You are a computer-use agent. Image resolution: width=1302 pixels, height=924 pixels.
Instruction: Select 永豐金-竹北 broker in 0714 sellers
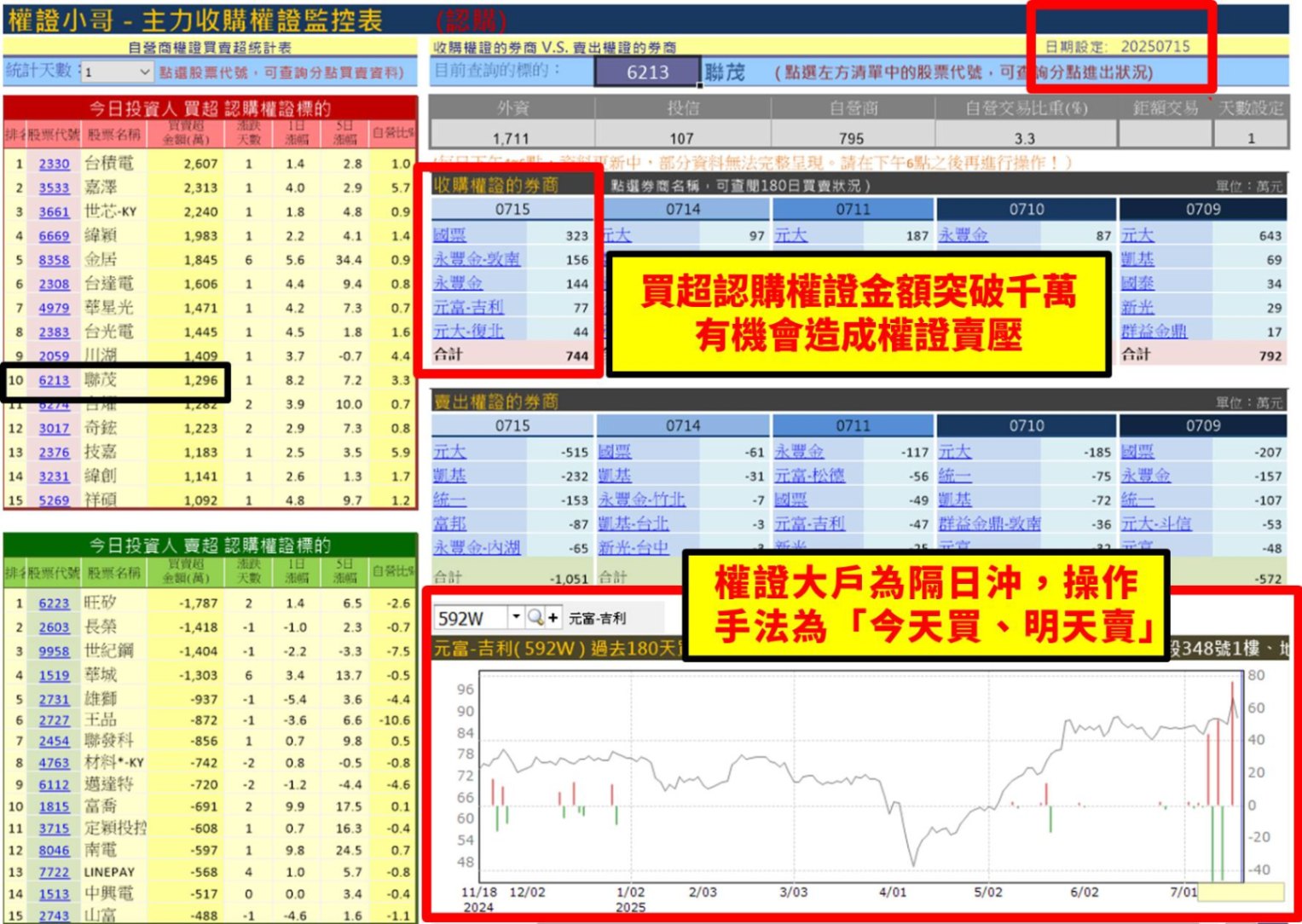point(641,500)
